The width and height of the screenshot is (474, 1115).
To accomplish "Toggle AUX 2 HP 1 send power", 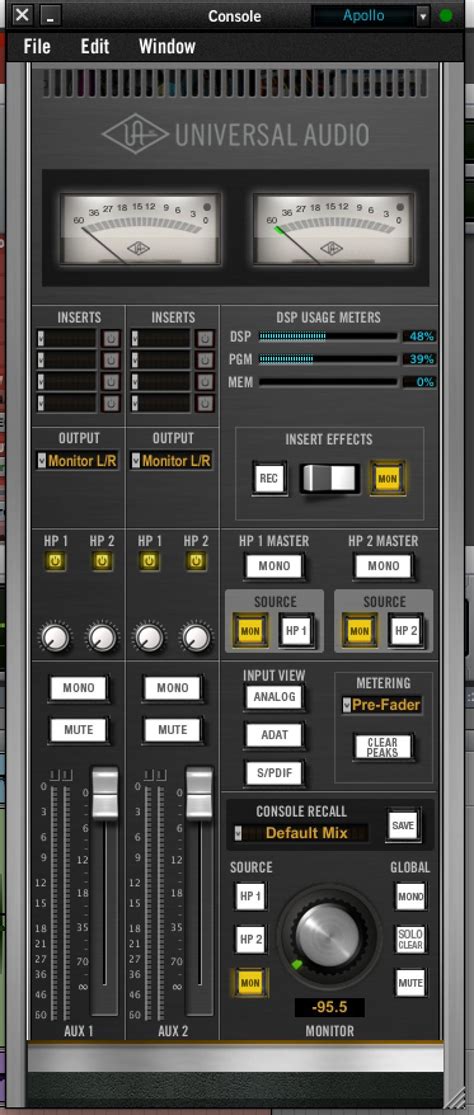I will [149, 562].
